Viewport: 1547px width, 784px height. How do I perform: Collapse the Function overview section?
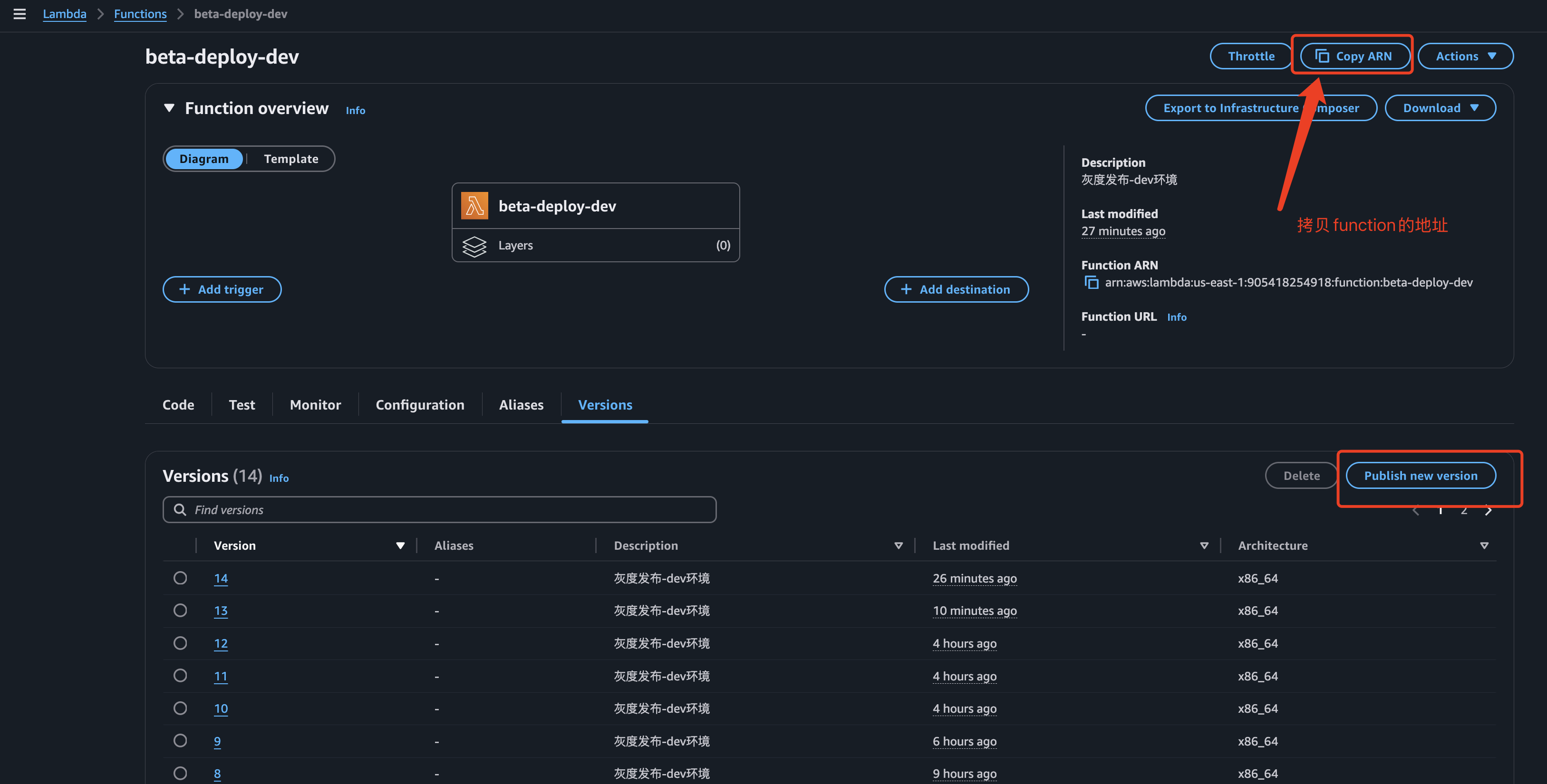pyautogui.click(x=169, y=108)
